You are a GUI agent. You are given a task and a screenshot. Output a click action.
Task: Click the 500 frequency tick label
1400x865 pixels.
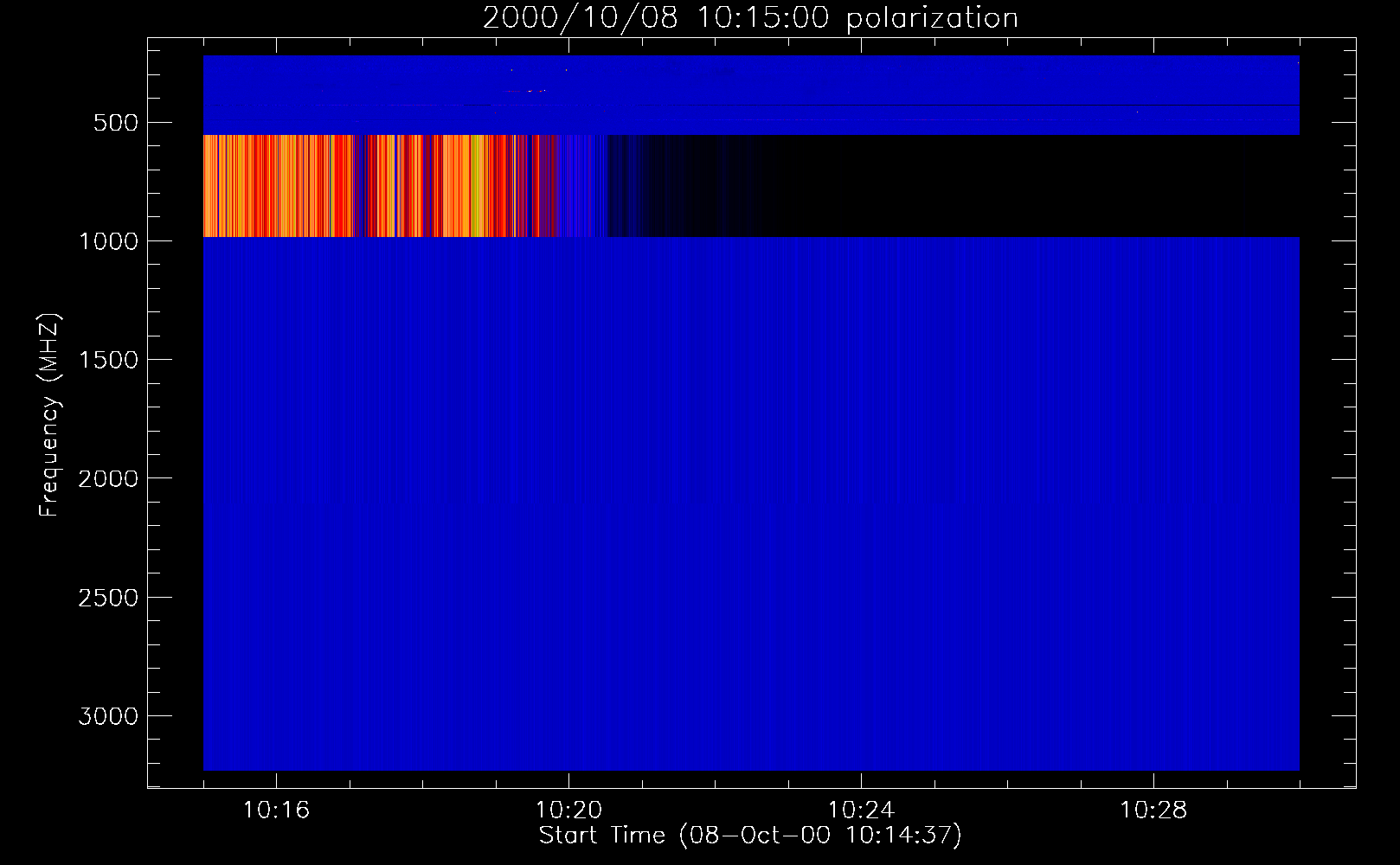pyautogui.click(x=116, y=123)
